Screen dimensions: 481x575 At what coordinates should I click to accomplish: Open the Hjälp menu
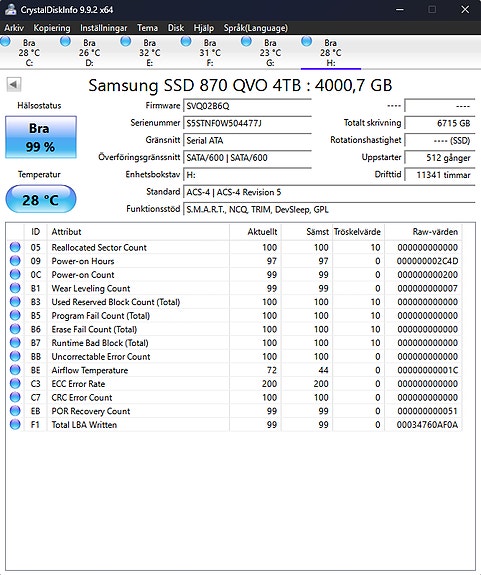tap(203, 28)
